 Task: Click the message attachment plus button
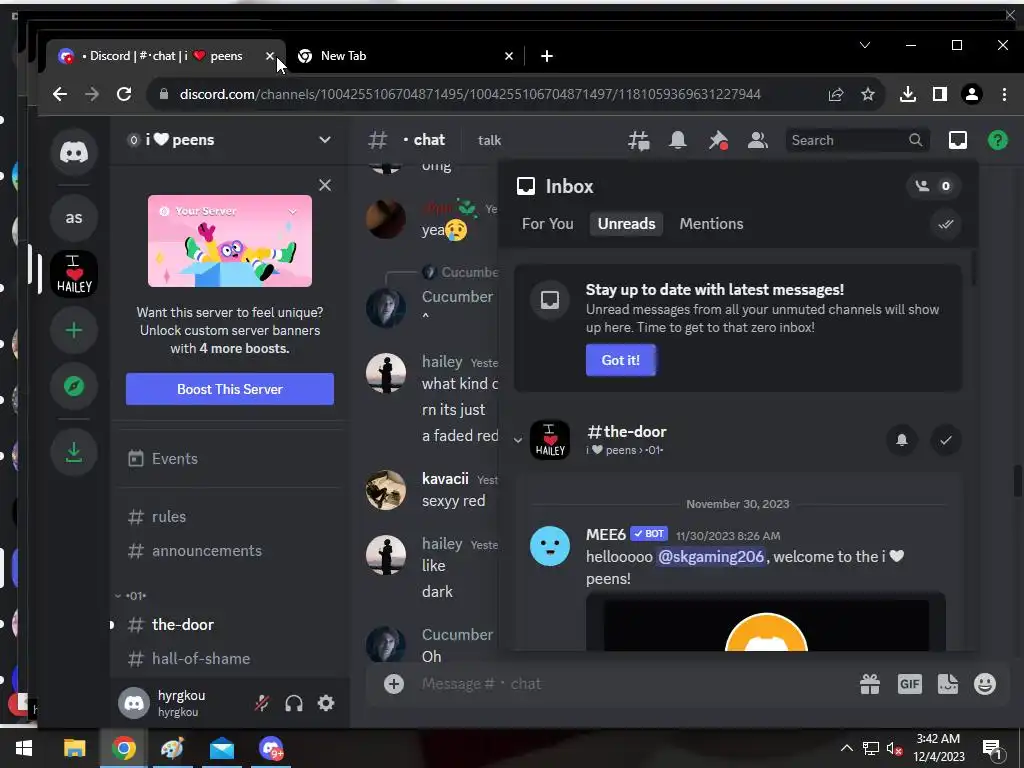click(394, 684)
